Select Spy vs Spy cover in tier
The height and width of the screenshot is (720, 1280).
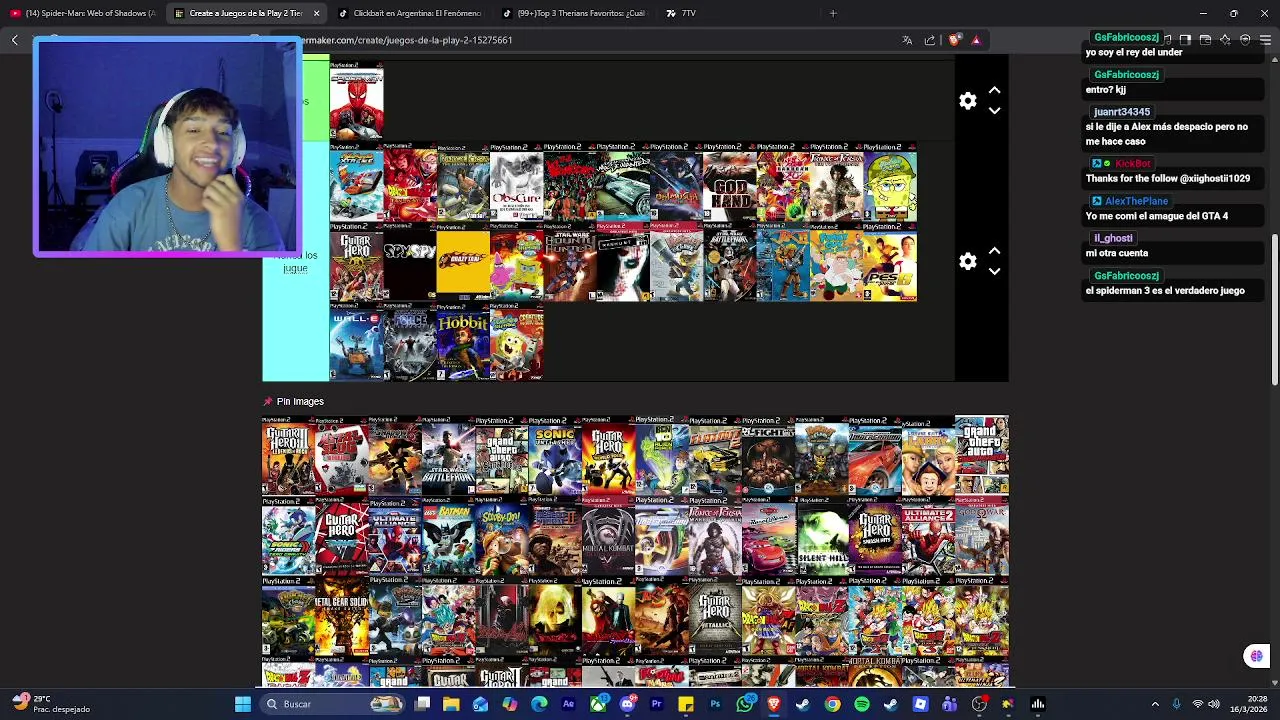[409, 262]
